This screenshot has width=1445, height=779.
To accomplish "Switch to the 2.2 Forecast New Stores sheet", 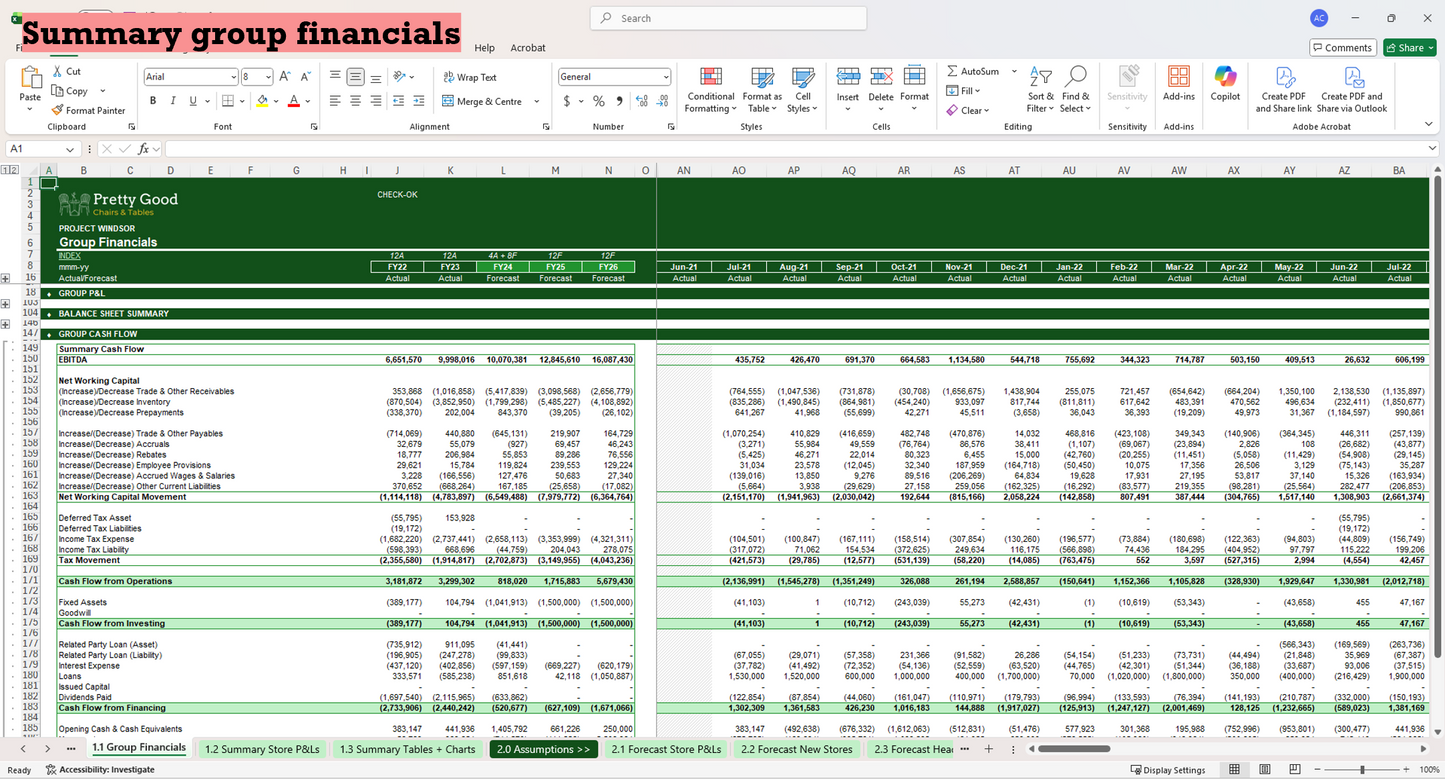I will pyautogui.click(x=796, y=747).
